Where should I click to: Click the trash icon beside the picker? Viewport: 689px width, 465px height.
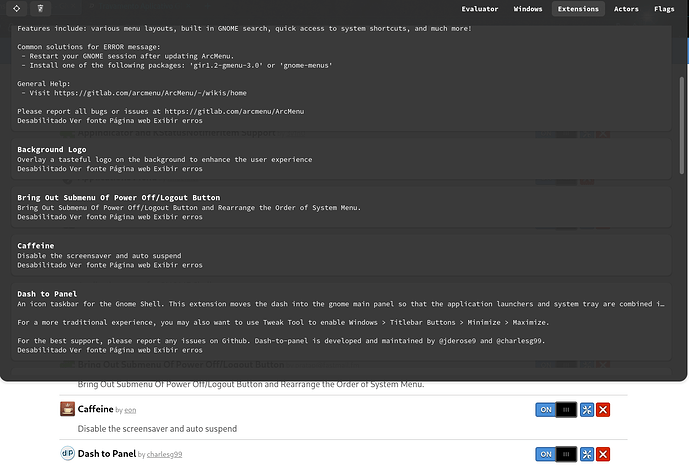pos(40,8)
